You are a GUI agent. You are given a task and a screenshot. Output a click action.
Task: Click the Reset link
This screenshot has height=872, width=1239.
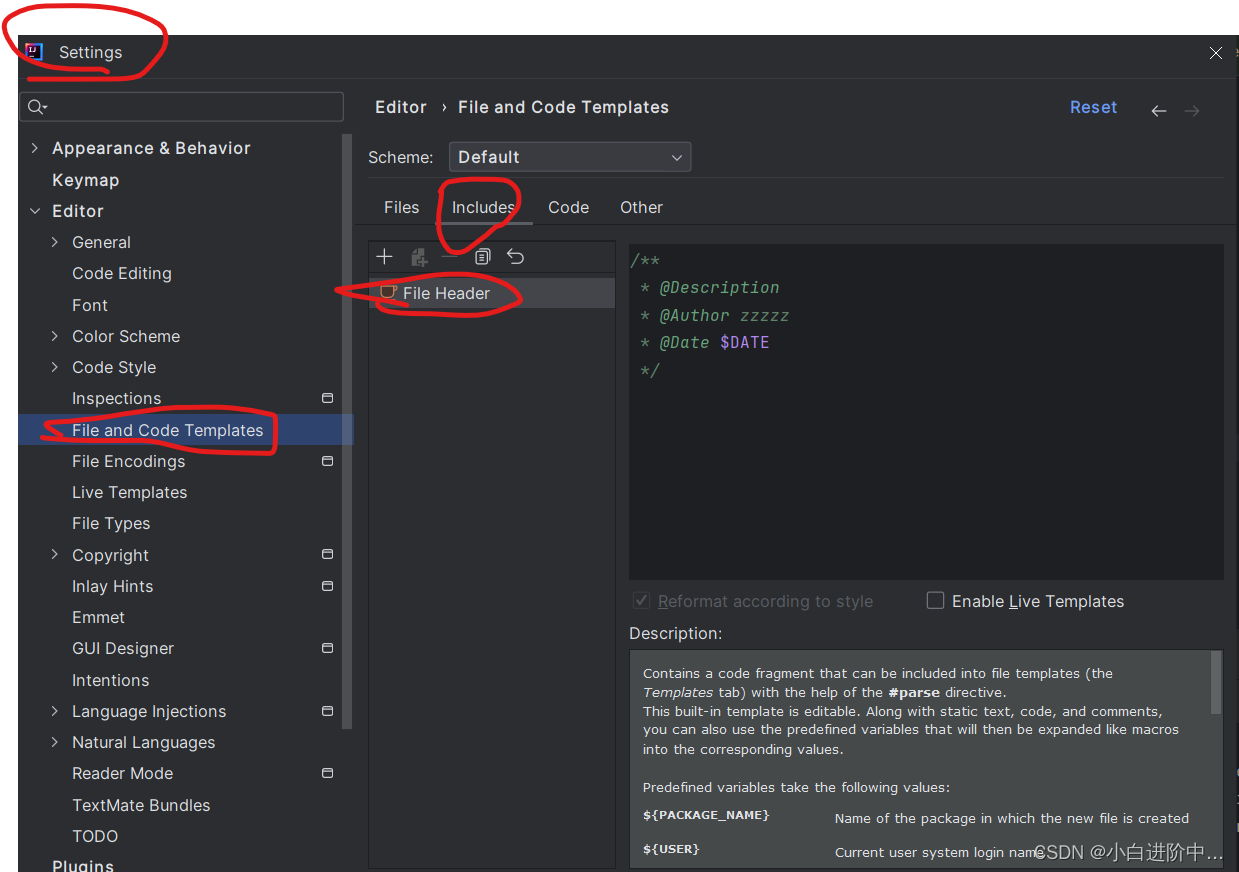(x=1093, y=107)
